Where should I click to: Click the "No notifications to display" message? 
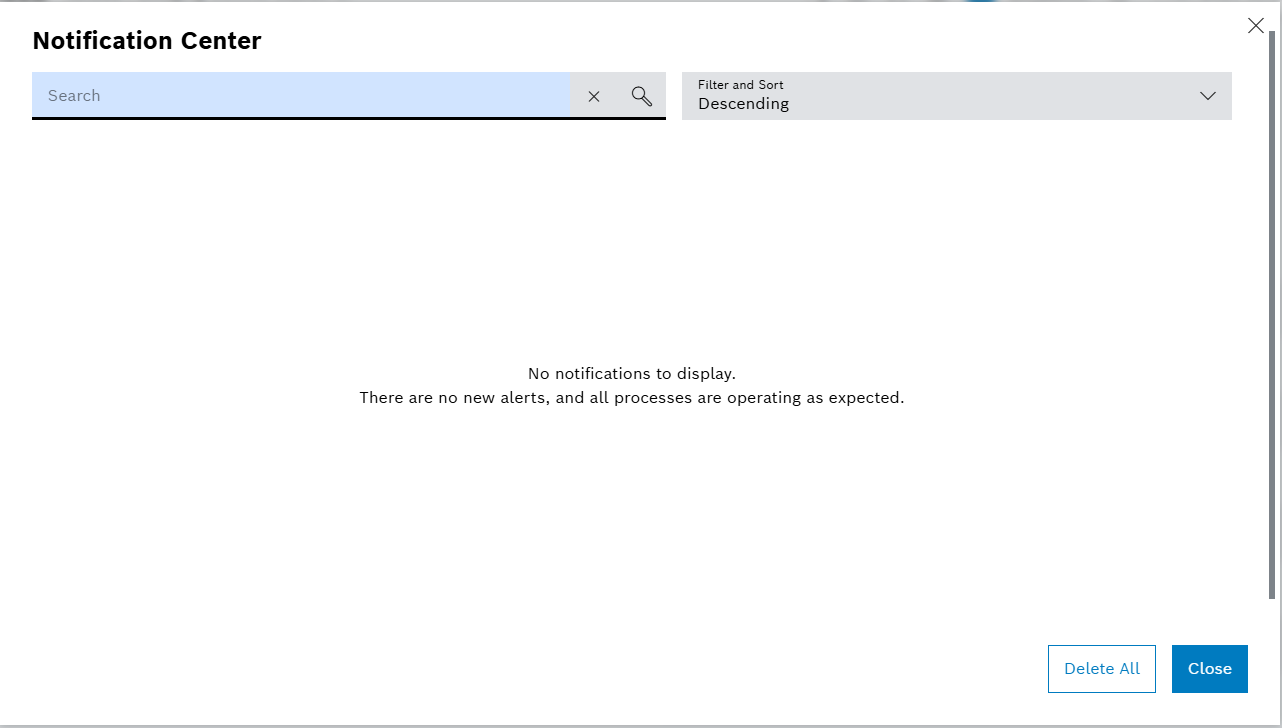tap(631, 374)
